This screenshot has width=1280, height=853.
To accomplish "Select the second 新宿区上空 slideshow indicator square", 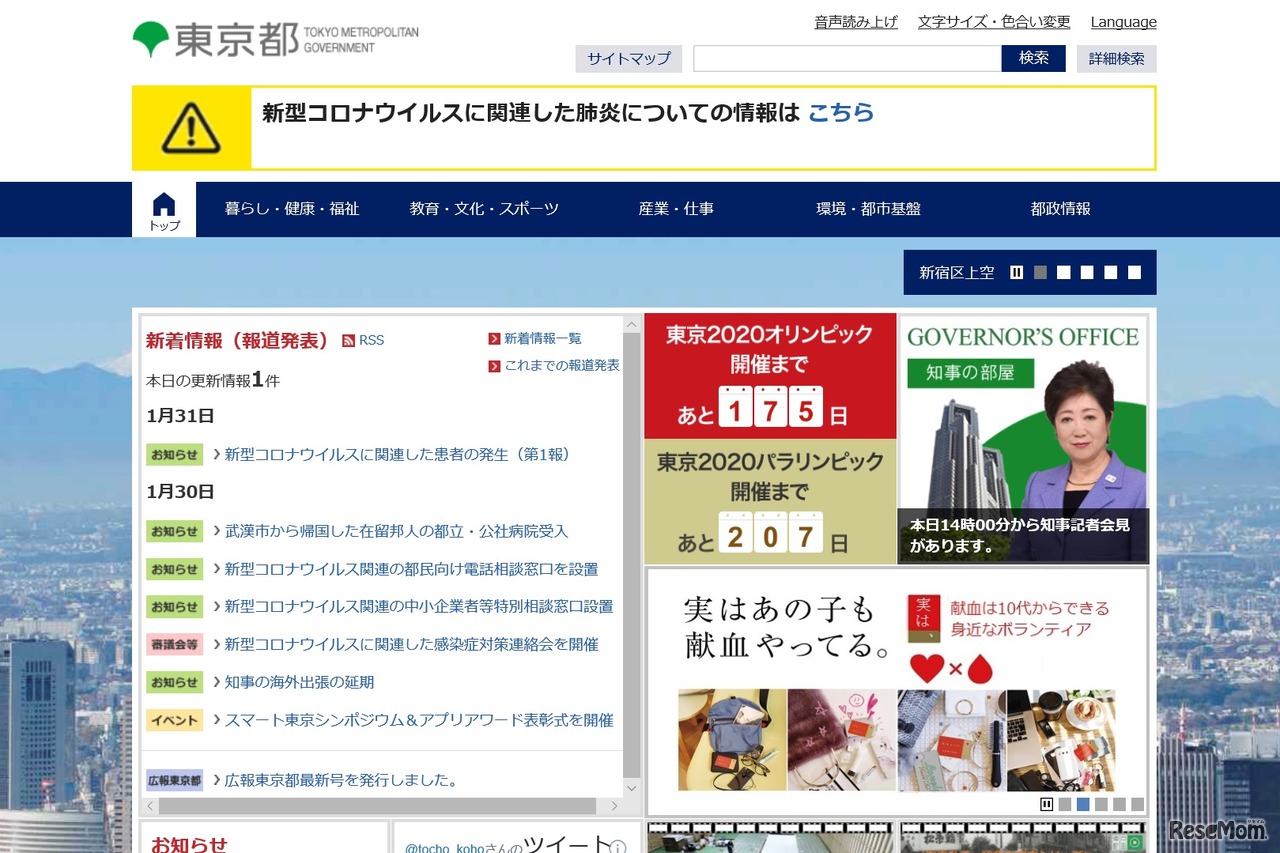I will [1064, 272].
